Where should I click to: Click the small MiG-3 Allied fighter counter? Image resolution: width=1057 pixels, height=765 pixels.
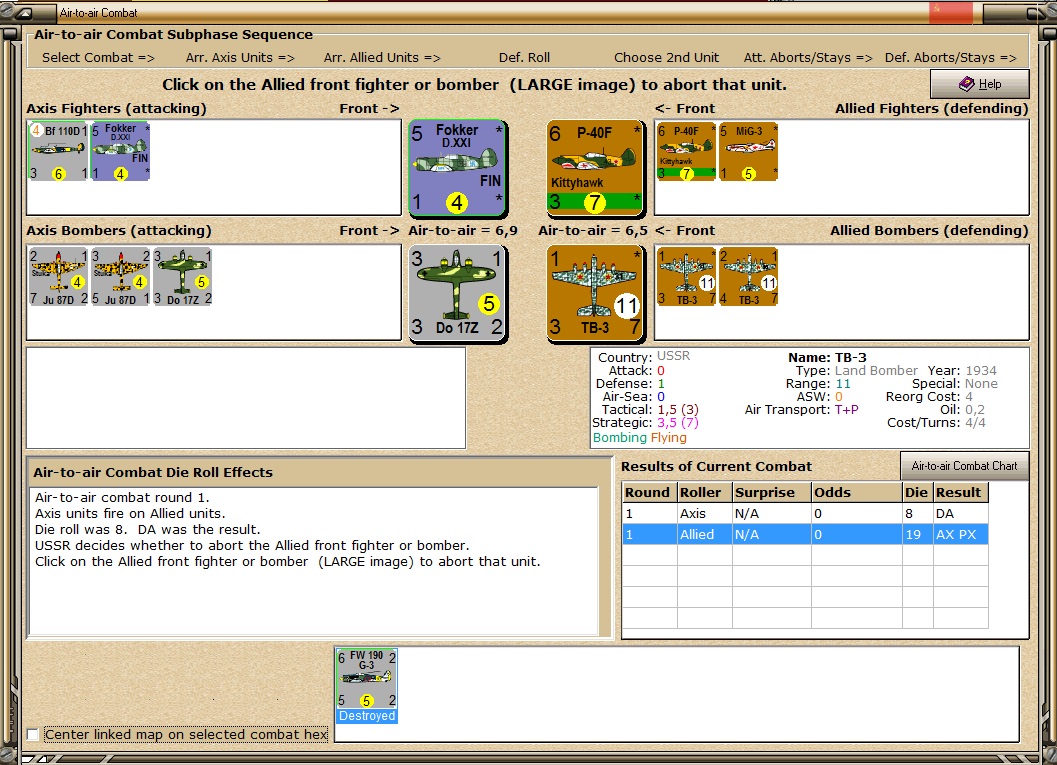click(748, 152)
